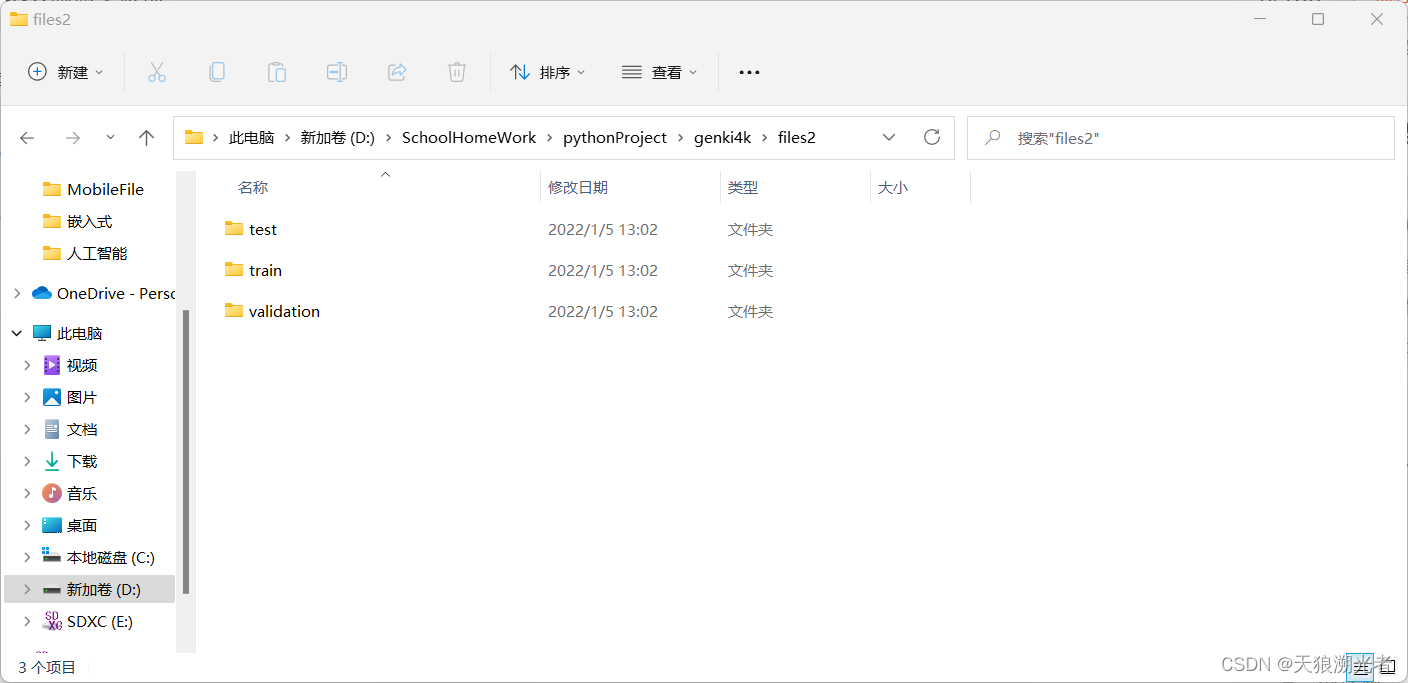Click the Downloads (下载) arrow icon
This screenshot has height=683, width=1408.
[x=52, y=461]
